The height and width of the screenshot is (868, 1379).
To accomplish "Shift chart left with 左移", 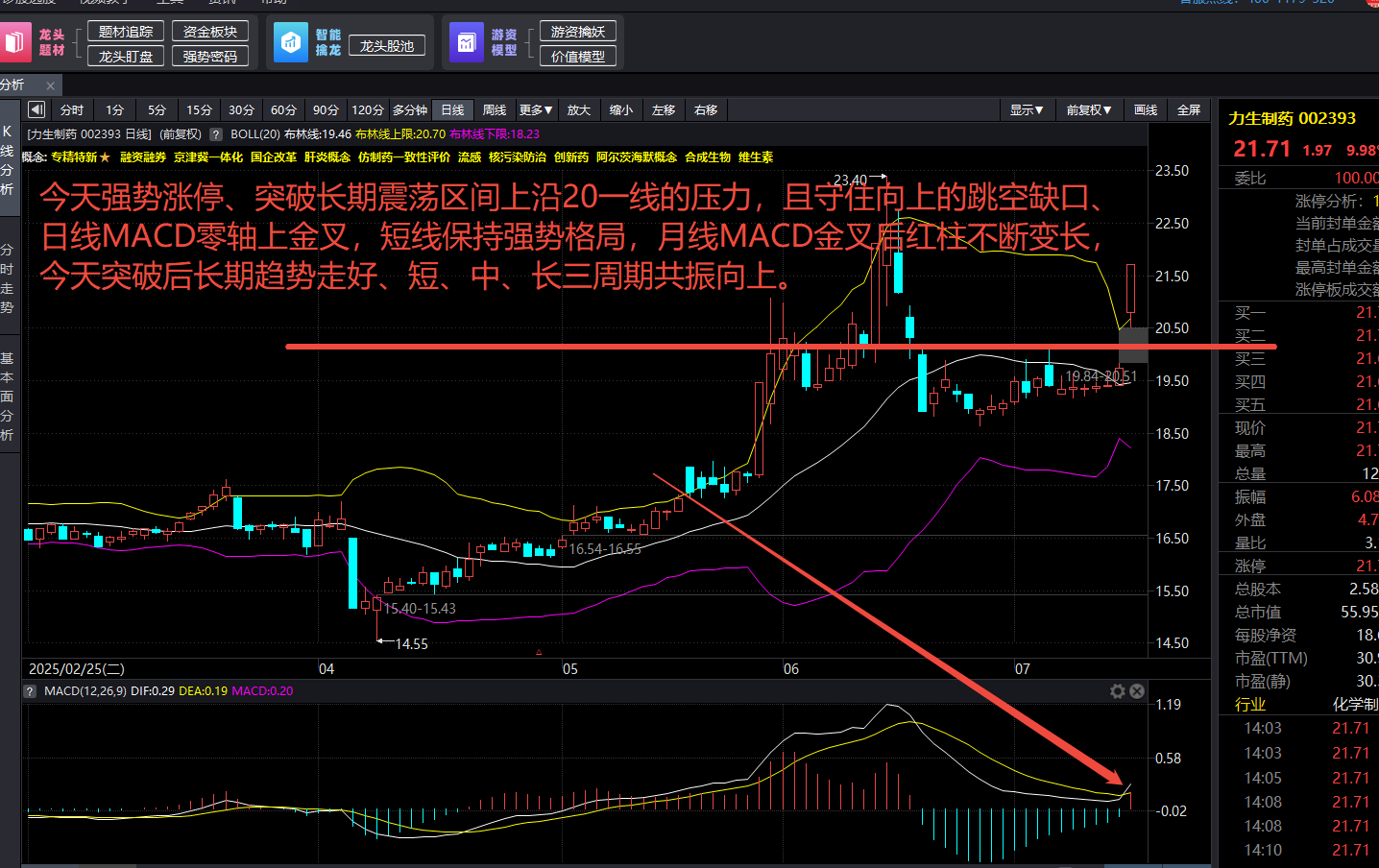I will click(664, 109).
